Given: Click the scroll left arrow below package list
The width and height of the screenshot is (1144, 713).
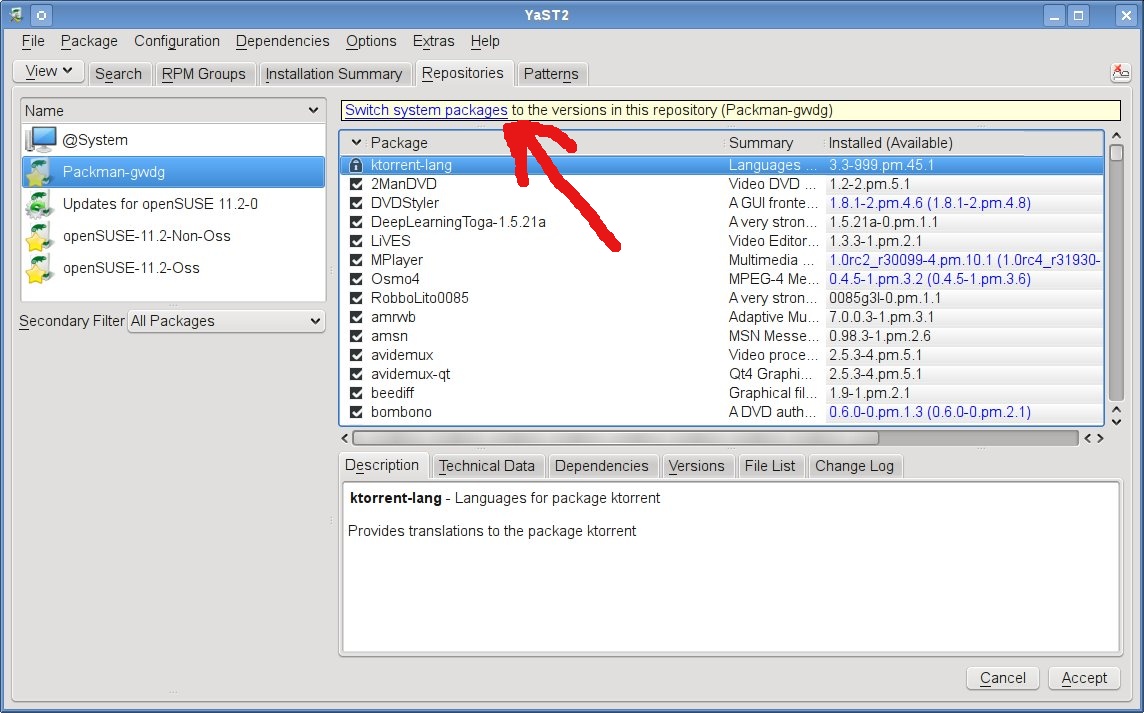Looking at the screenshot, I should [x=345, y=438].
